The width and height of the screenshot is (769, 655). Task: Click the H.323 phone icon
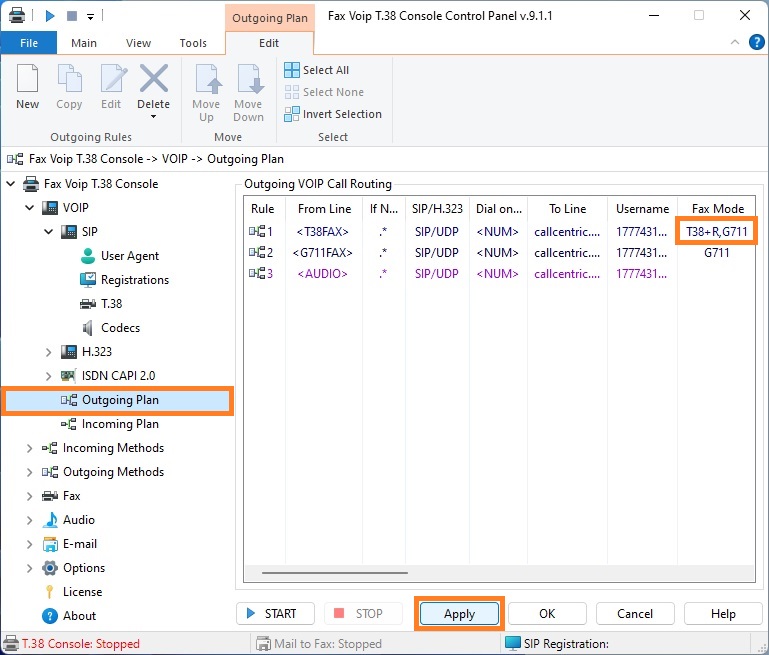point(69,352)
